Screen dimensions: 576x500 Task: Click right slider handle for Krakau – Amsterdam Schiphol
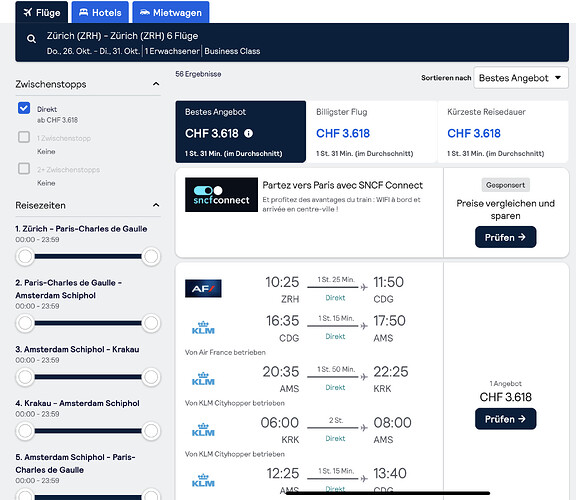point(151,431)
